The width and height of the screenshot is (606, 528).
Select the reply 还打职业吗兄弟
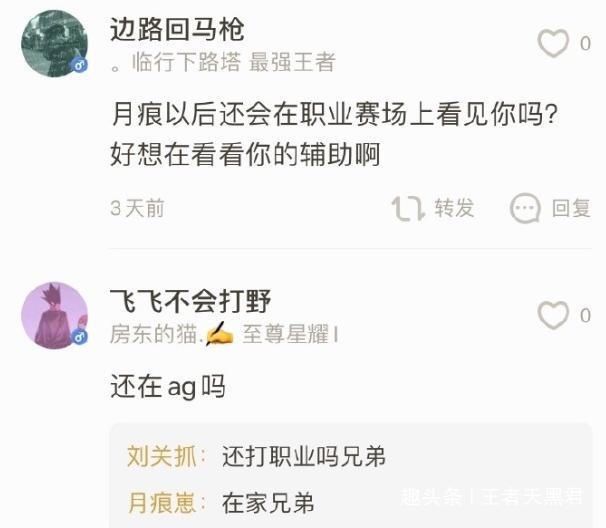click(x=304, y=456)
